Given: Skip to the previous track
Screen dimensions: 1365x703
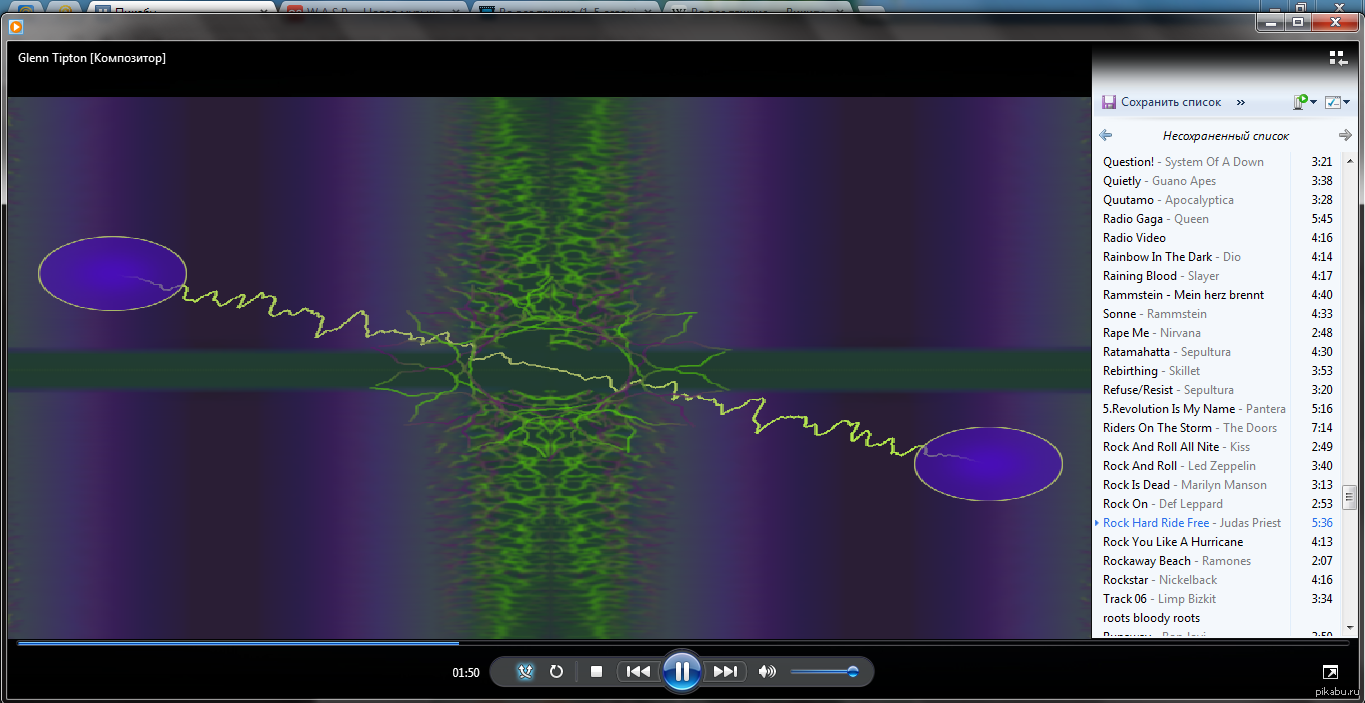Looking at the screenshot, I should click(x=638, y=672).
